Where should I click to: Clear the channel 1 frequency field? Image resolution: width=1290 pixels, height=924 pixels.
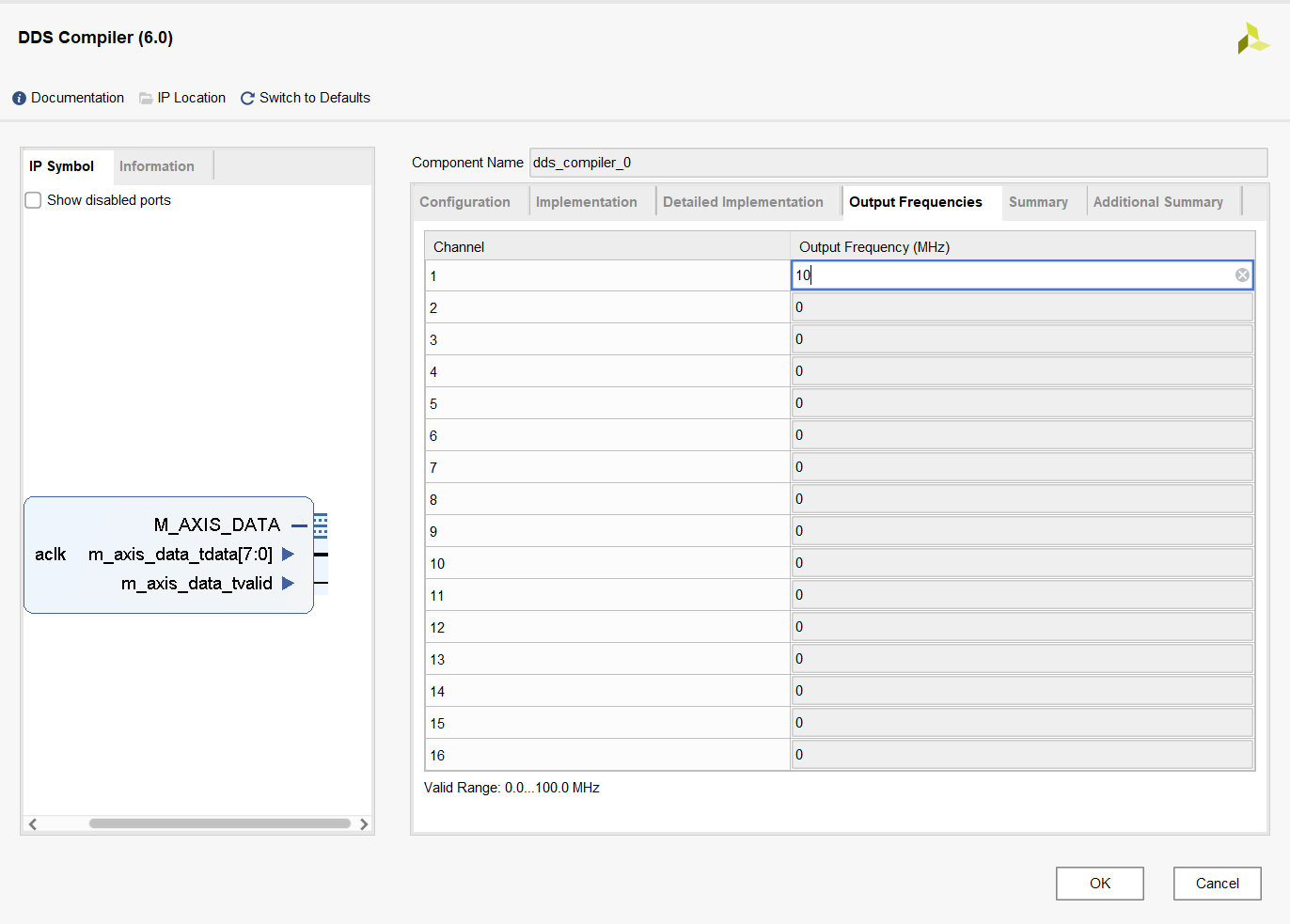[x=1242, y=275]
